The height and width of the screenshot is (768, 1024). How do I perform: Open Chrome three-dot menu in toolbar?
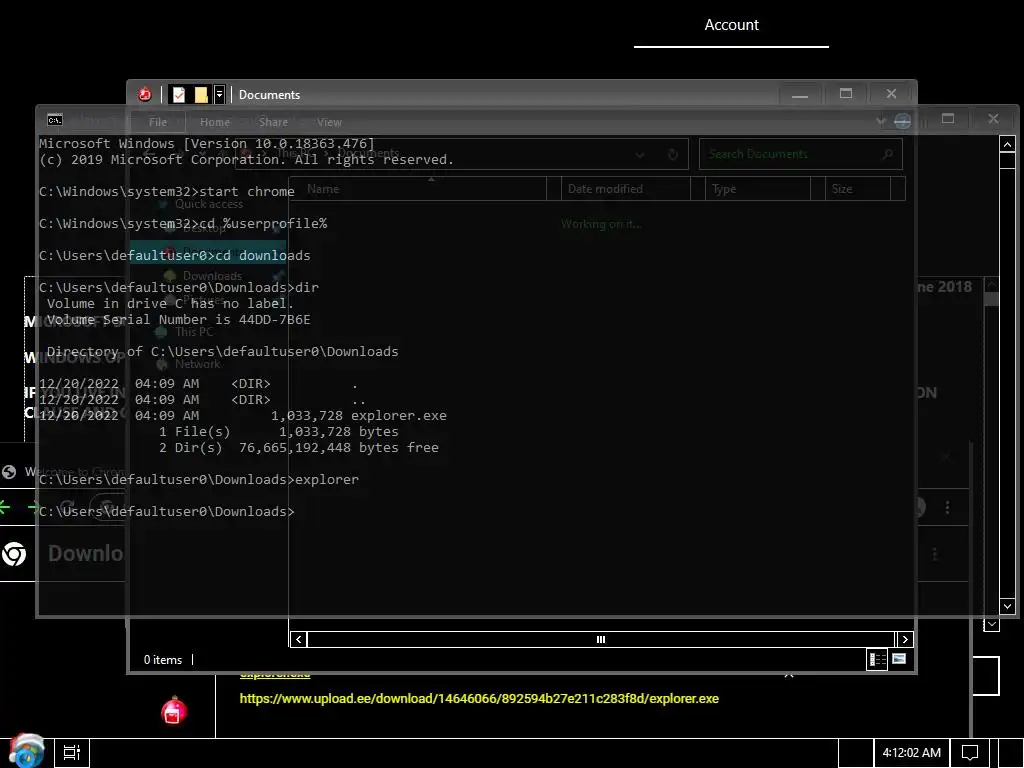click(948, 507)
